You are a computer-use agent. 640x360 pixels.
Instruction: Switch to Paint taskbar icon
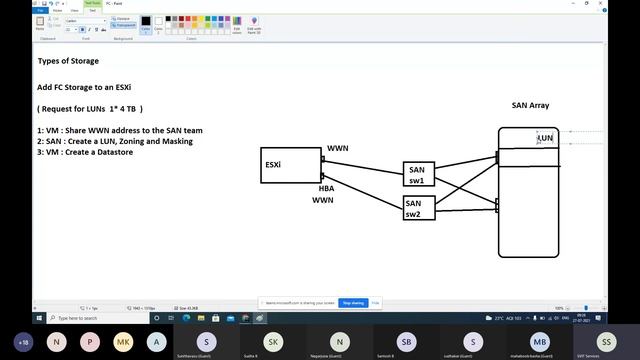[260, 318]
